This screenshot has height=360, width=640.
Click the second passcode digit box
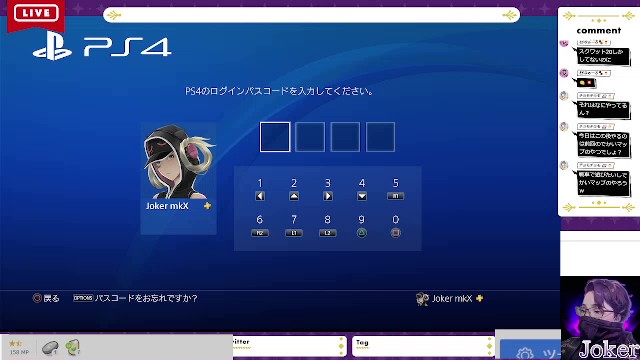click(x=310, y=137)
